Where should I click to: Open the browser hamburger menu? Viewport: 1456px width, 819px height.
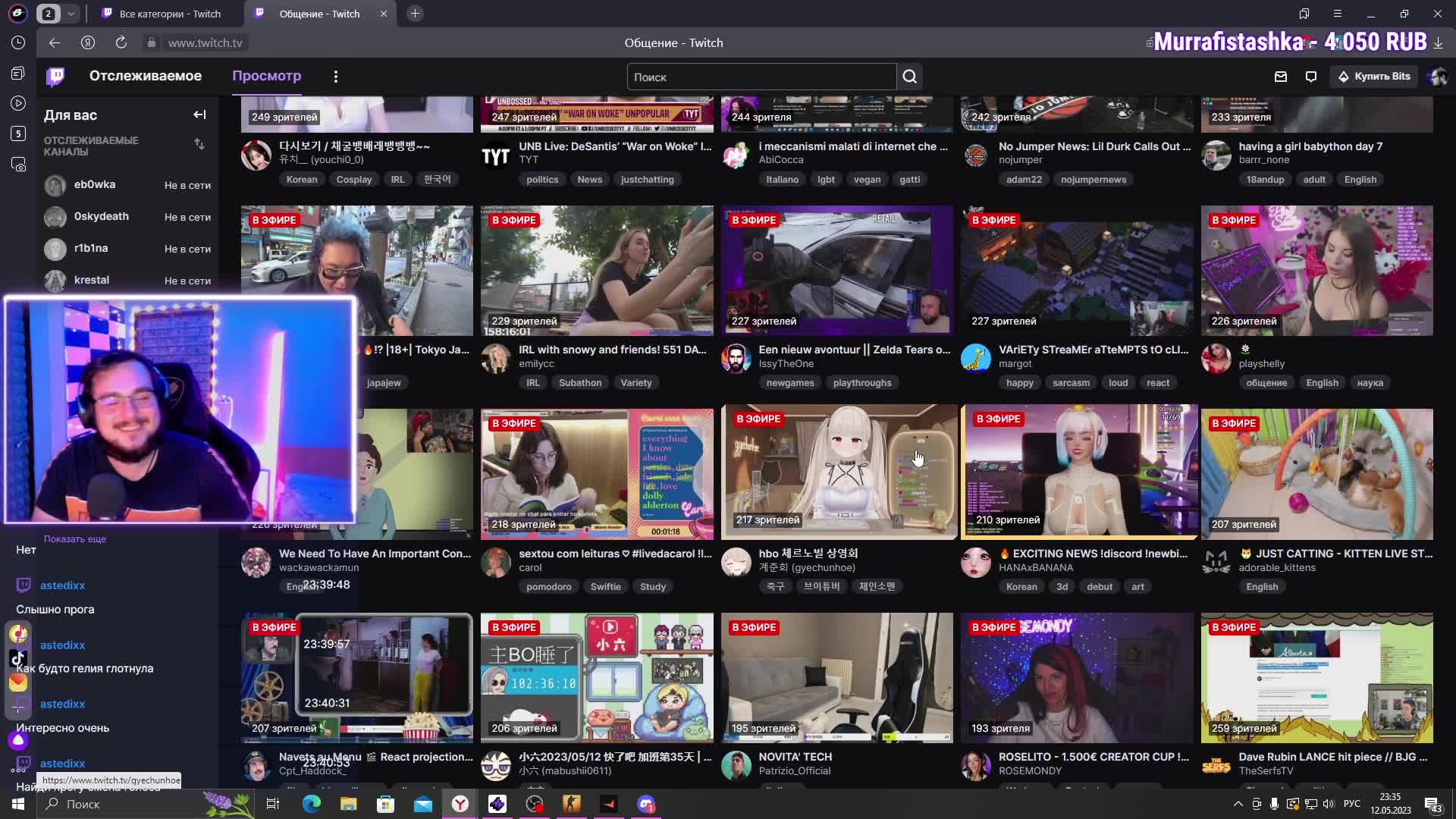1338,14
